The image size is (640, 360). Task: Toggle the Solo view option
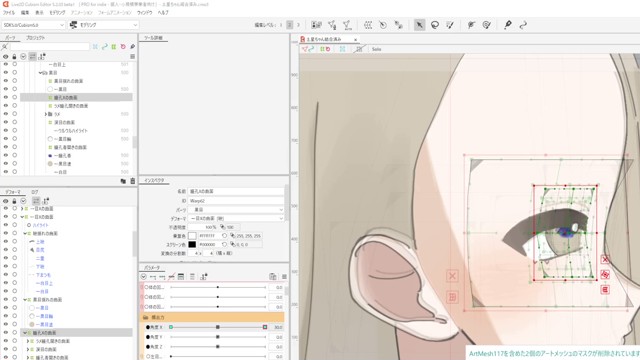376,49
